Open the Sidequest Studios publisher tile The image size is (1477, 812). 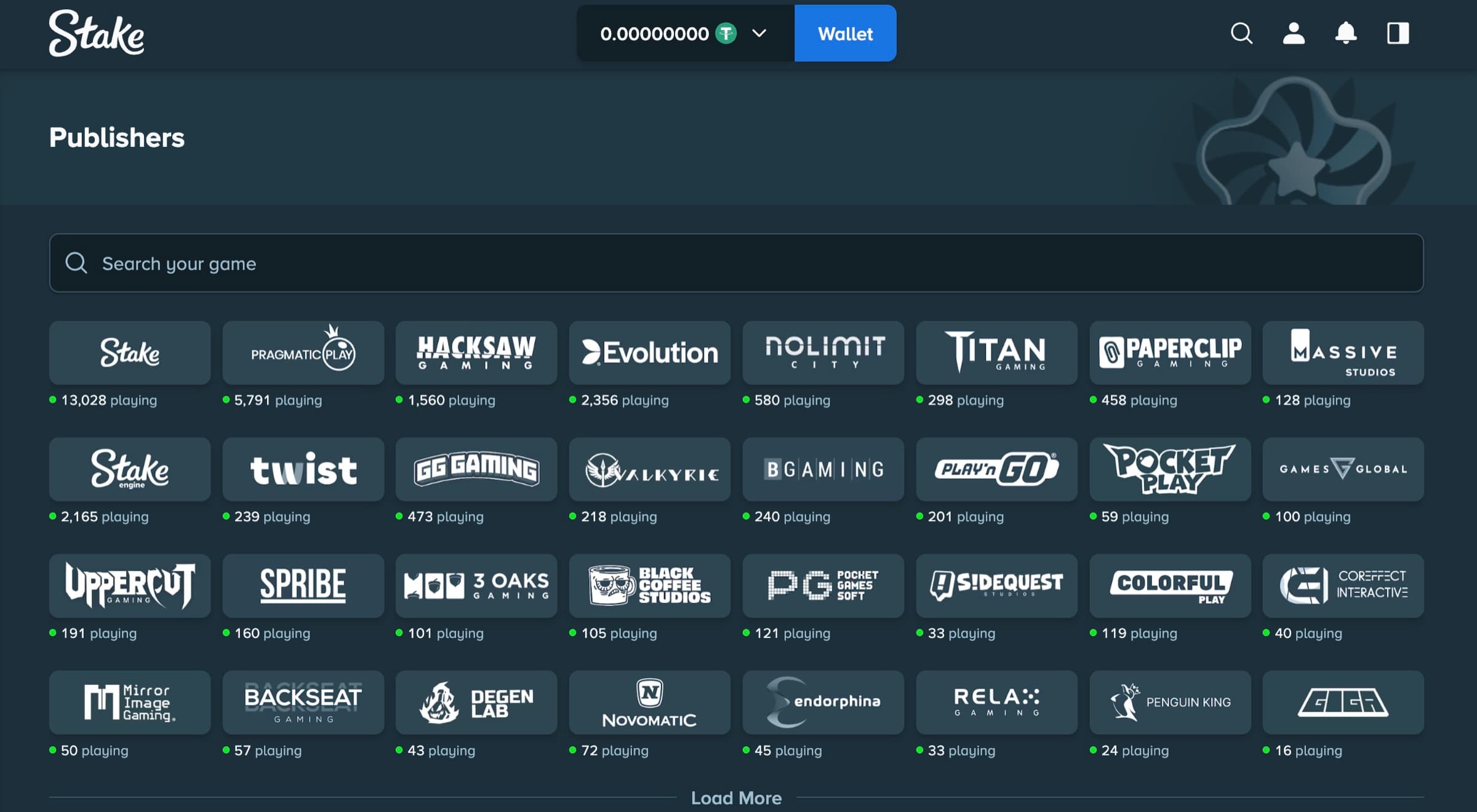(x=997, y=586)
